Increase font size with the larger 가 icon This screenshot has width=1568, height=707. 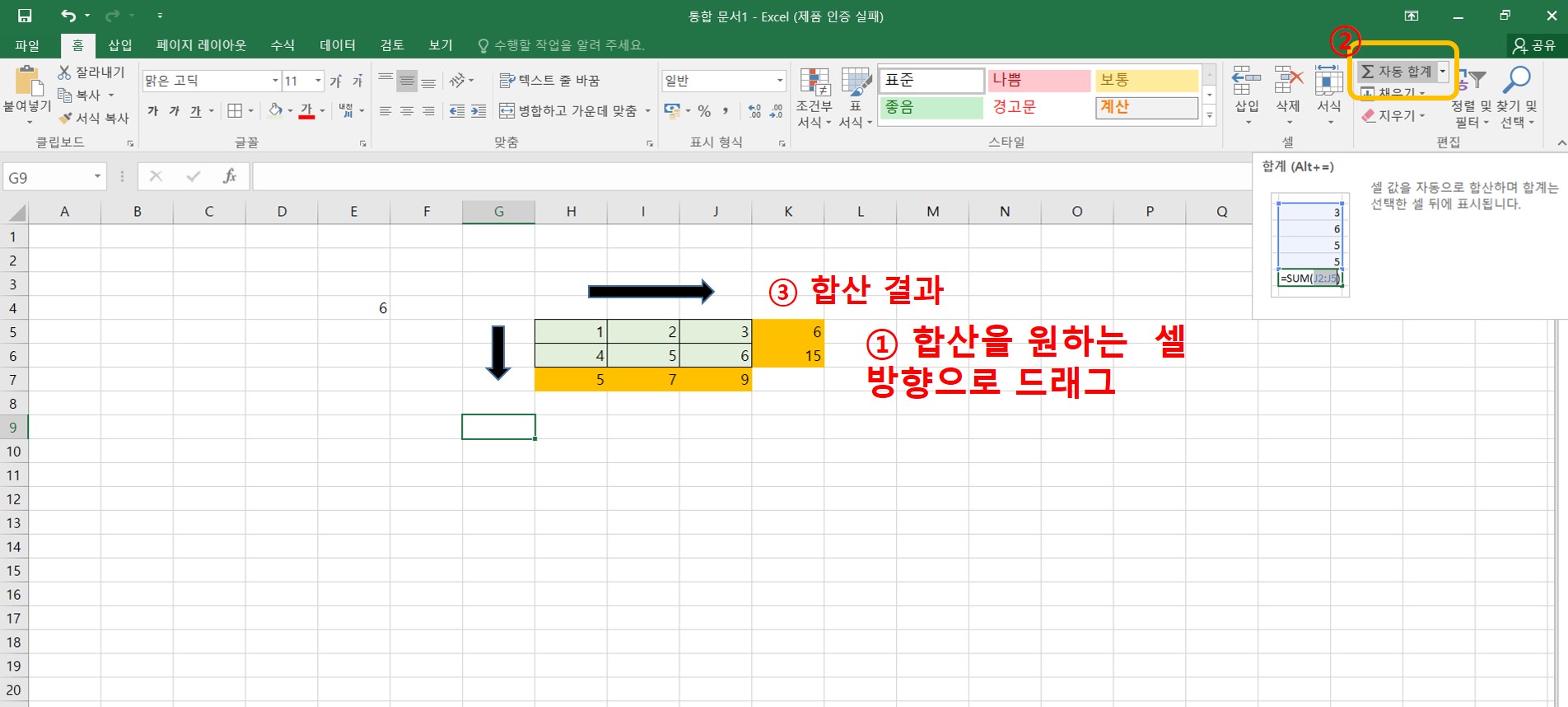click(336, 81)
